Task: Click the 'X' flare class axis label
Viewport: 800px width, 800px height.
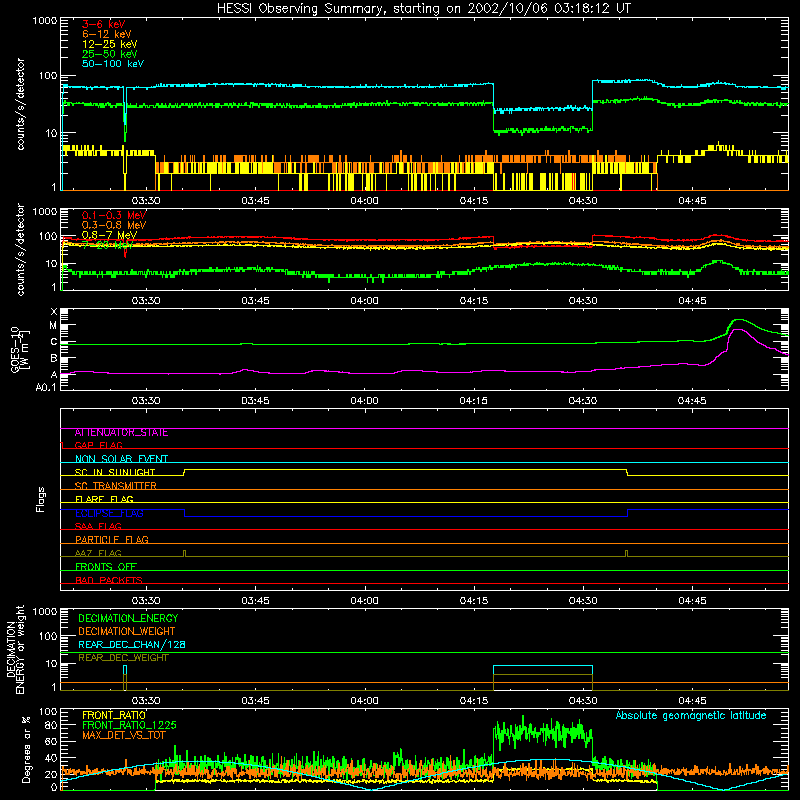Action: point(54,312)
